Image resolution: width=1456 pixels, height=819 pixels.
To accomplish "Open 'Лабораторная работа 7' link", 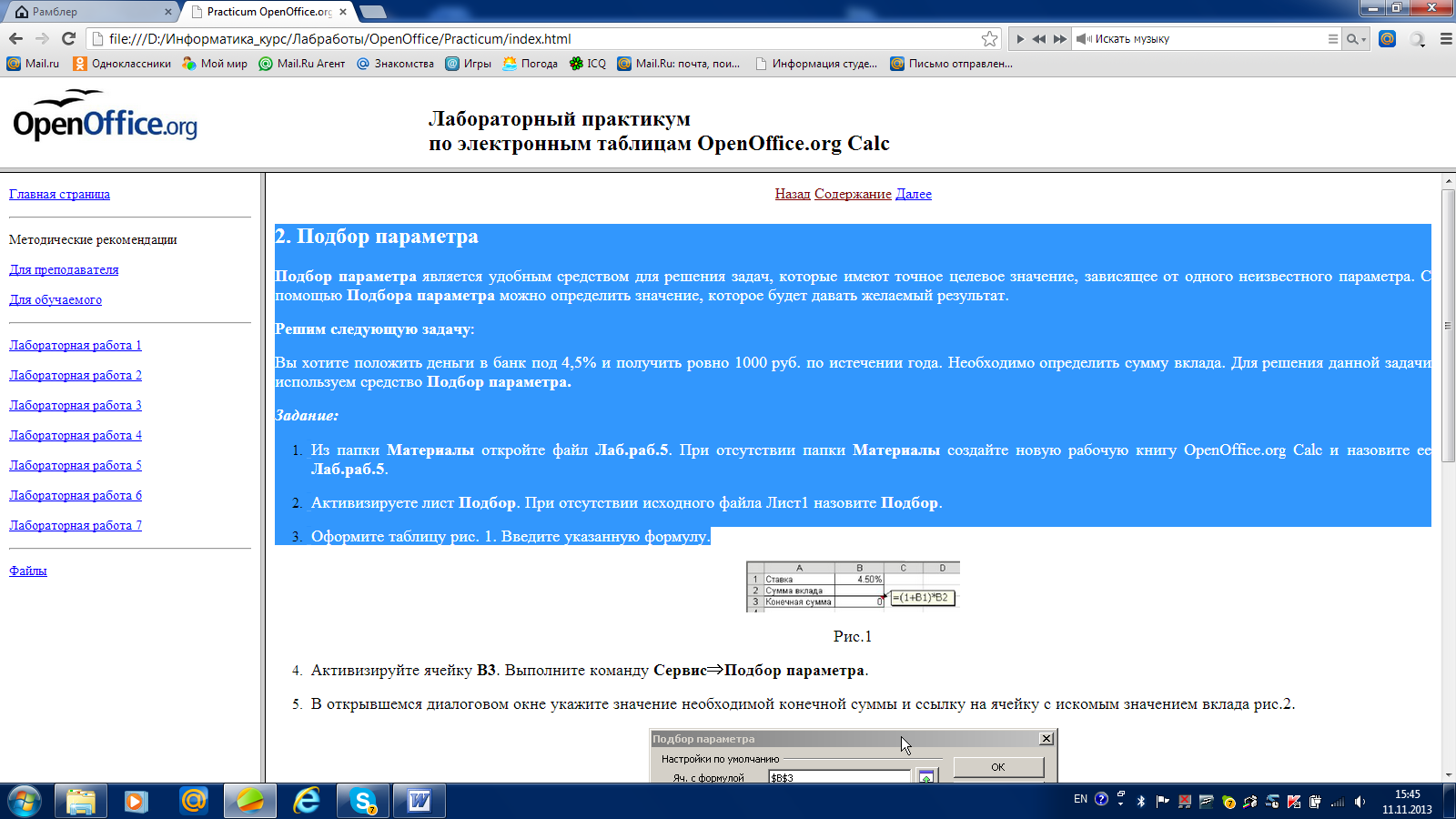I will point(76,525).
